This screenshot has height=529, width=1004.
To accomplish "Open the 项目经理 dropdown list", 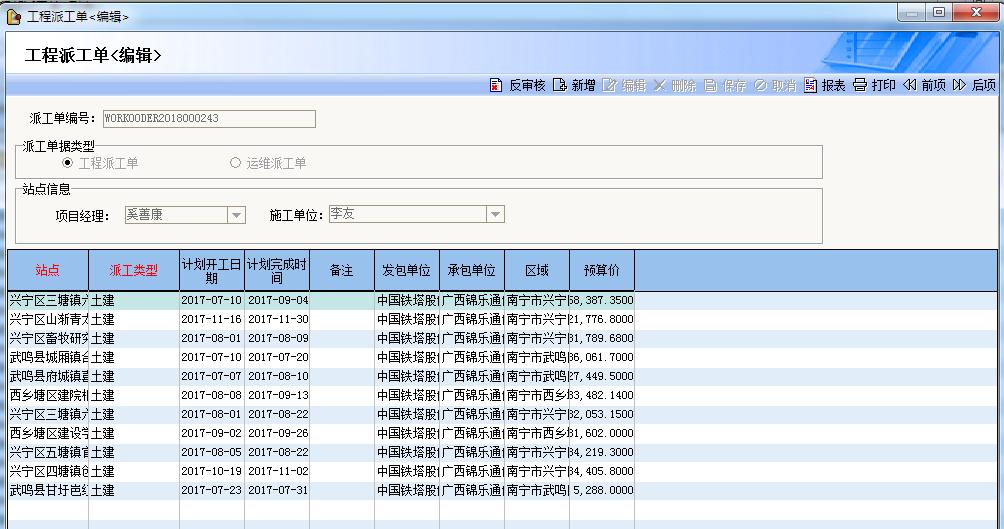I will click(x=236, y=215).
